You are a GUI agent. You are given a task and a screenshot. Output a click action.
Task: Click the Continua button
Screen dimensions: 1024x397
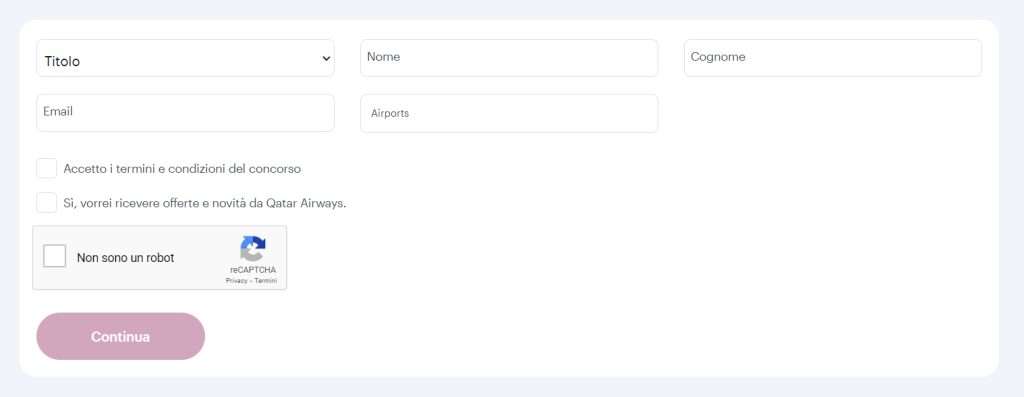pos(121,336)
